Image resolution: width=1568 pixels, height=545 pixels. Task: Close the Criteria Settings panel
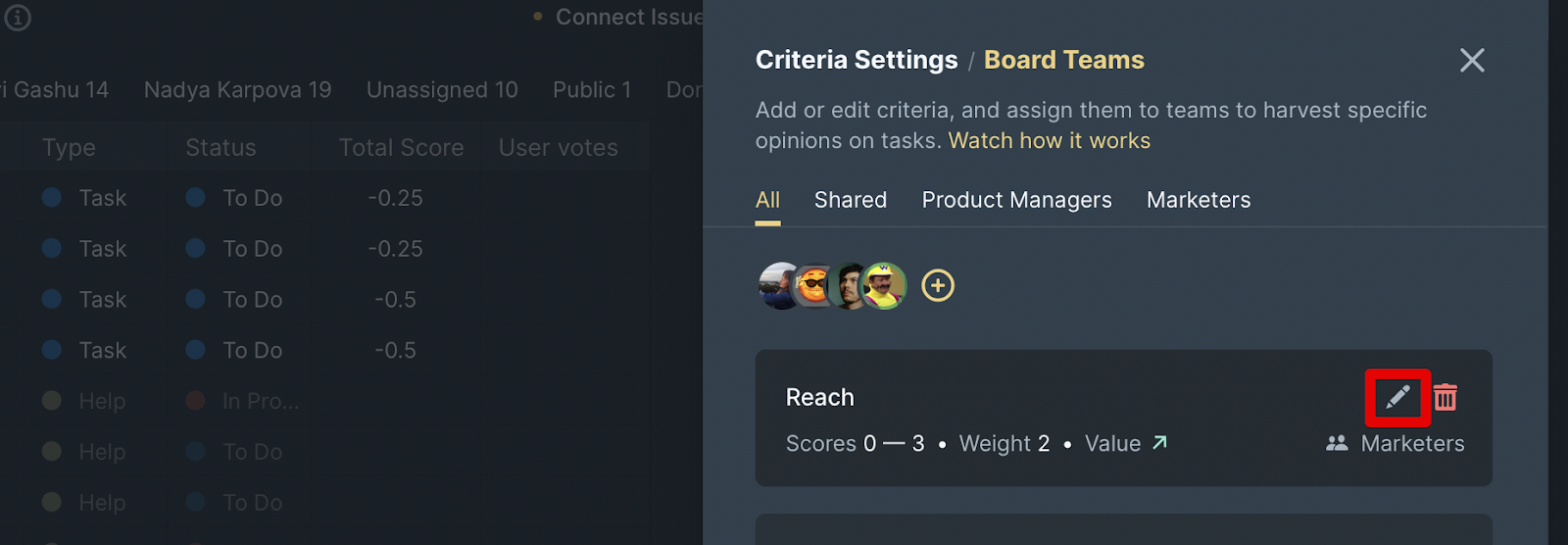pyautogui.click(x=1472, y=60)
